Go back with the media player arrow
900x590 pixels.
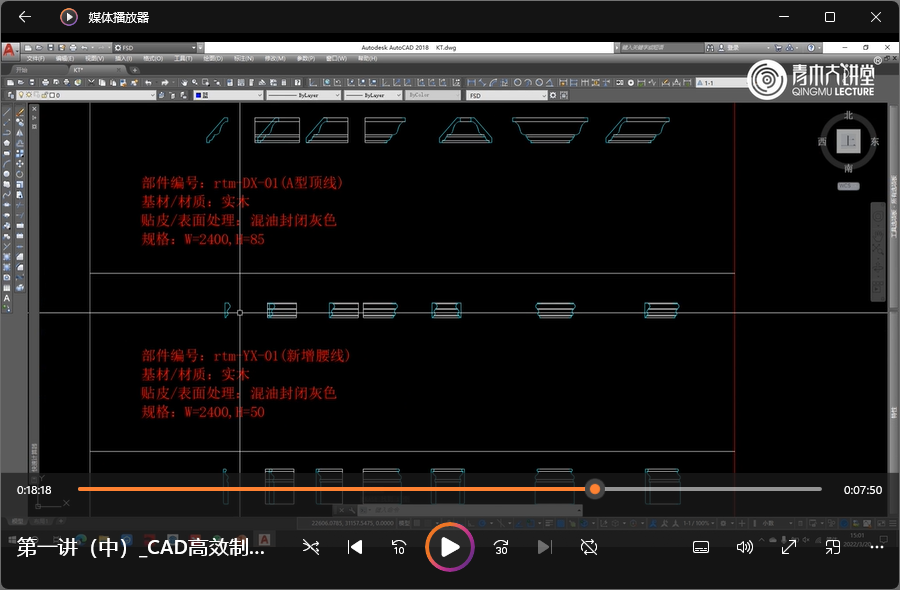click(x=25, y=17)
